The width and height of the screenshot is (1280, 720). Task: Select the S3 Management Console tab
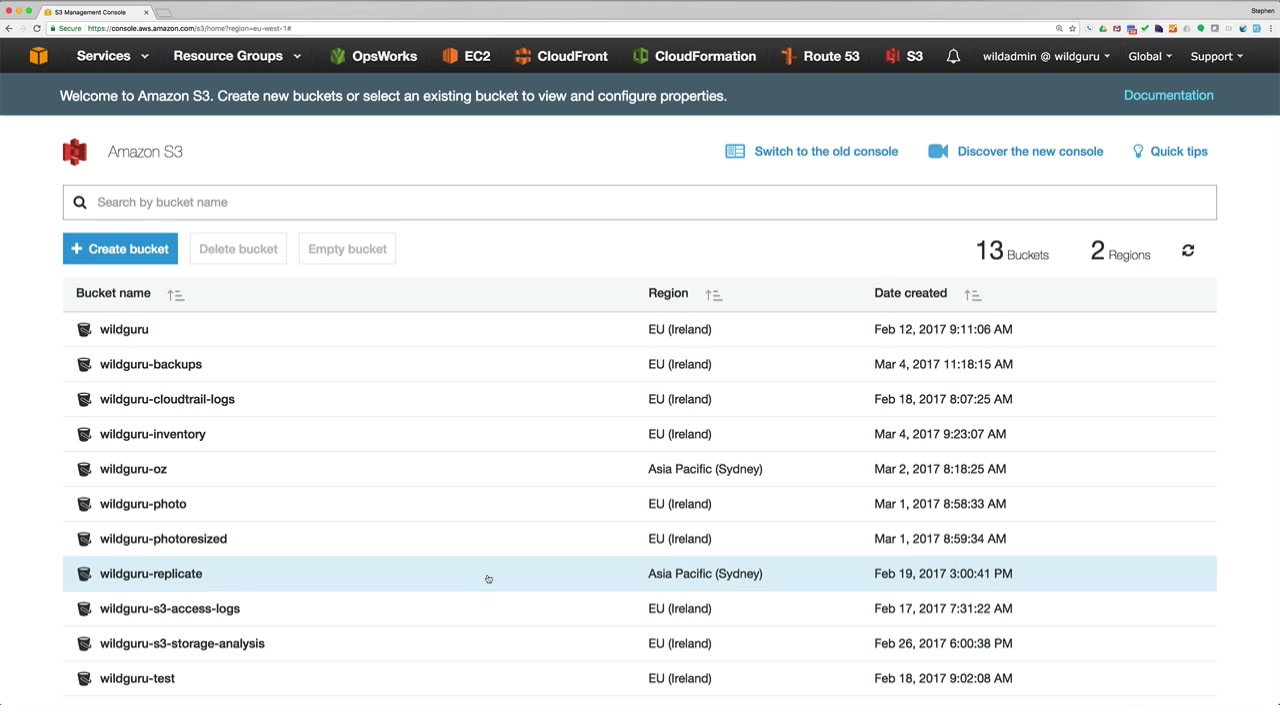point(95,12)
